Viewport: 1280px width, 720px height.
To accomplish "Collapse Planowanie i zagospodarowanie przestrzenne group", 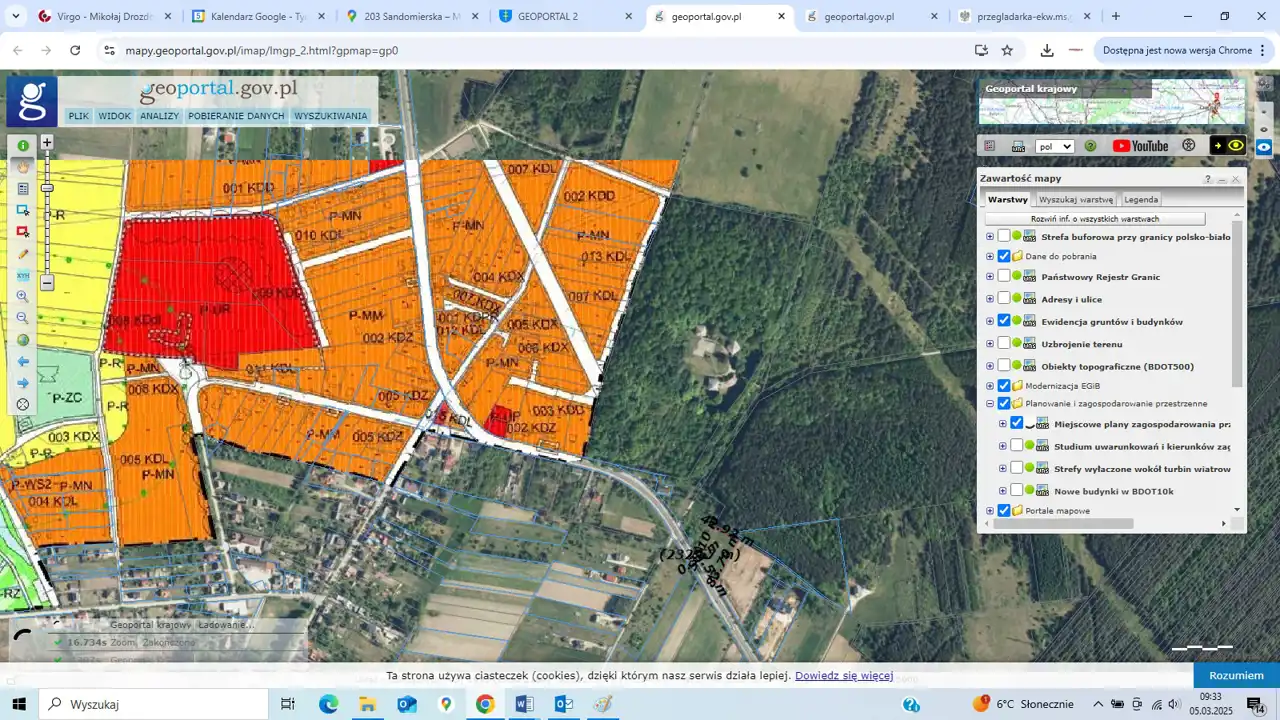I will pos(990,404).
